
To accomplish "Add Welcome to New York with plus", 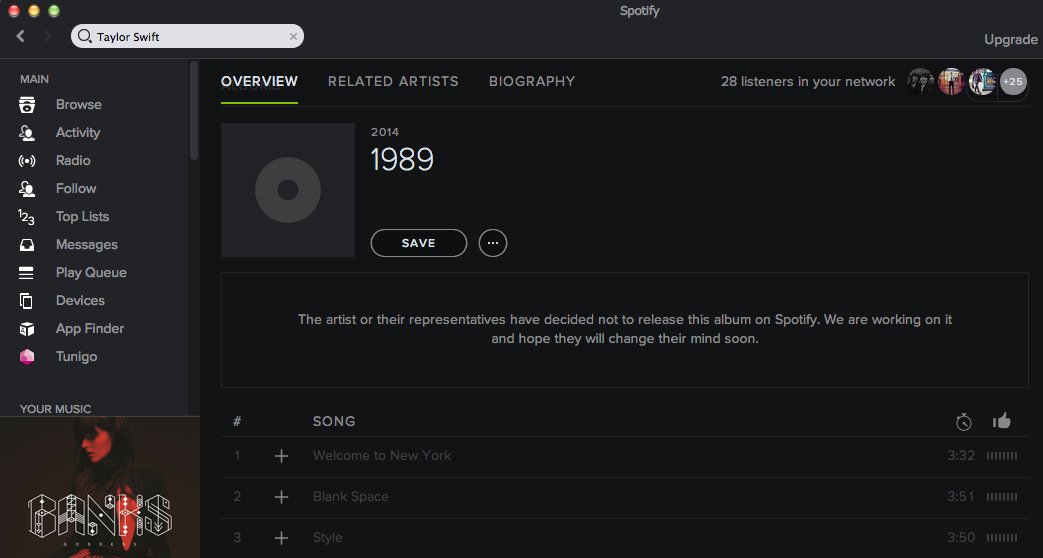I will (x=281, y=456).
